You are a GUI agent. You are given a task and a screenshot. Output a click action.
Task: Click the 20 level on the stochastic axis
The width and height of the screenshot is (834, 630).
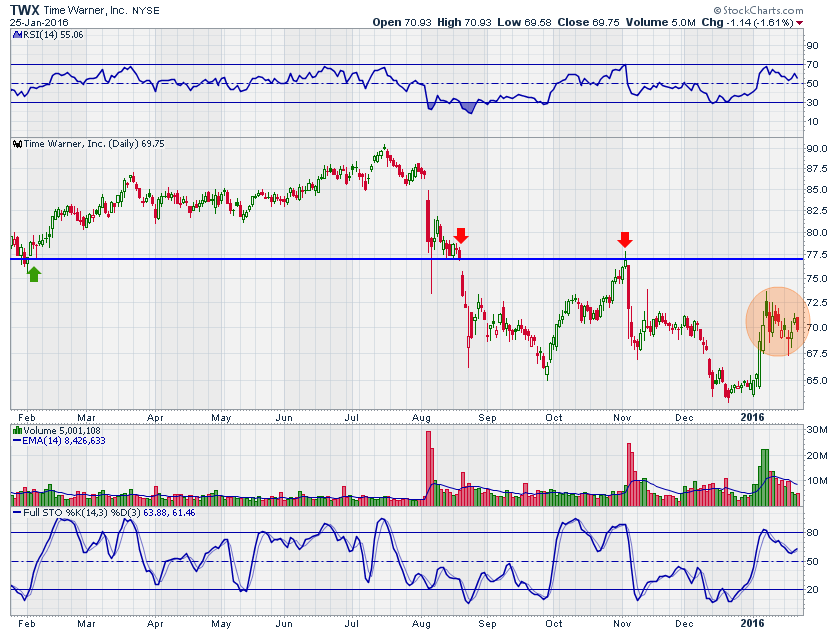tap(812, 590)
